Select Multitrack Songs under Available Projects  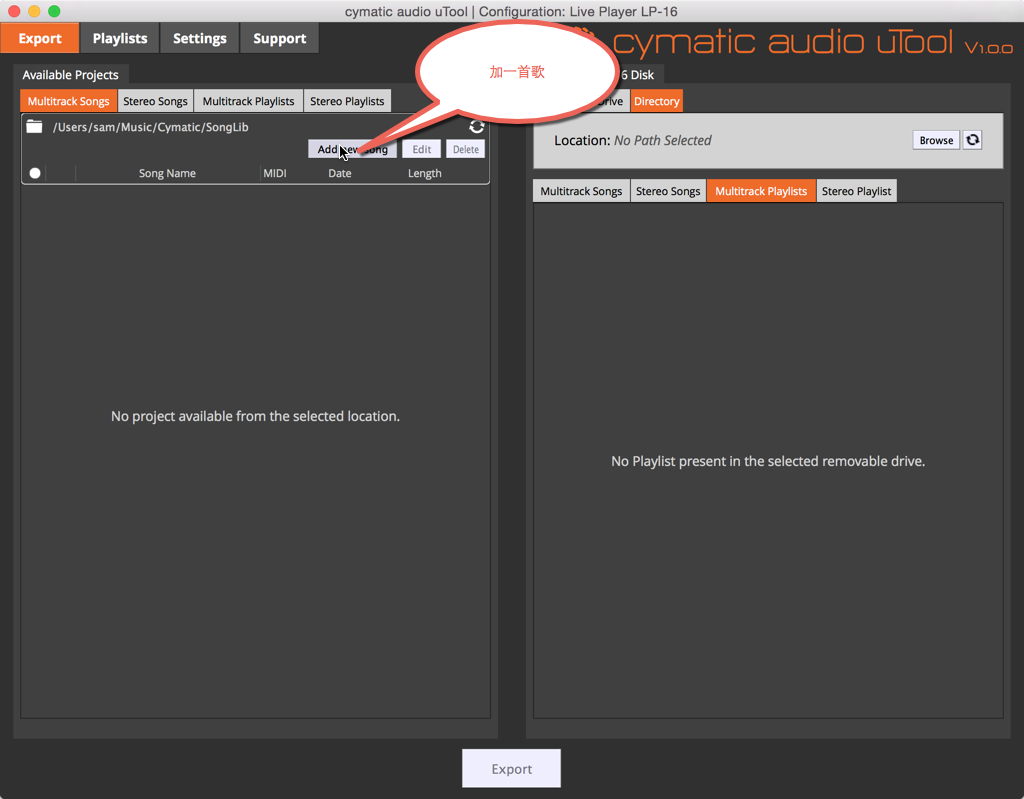69,101
